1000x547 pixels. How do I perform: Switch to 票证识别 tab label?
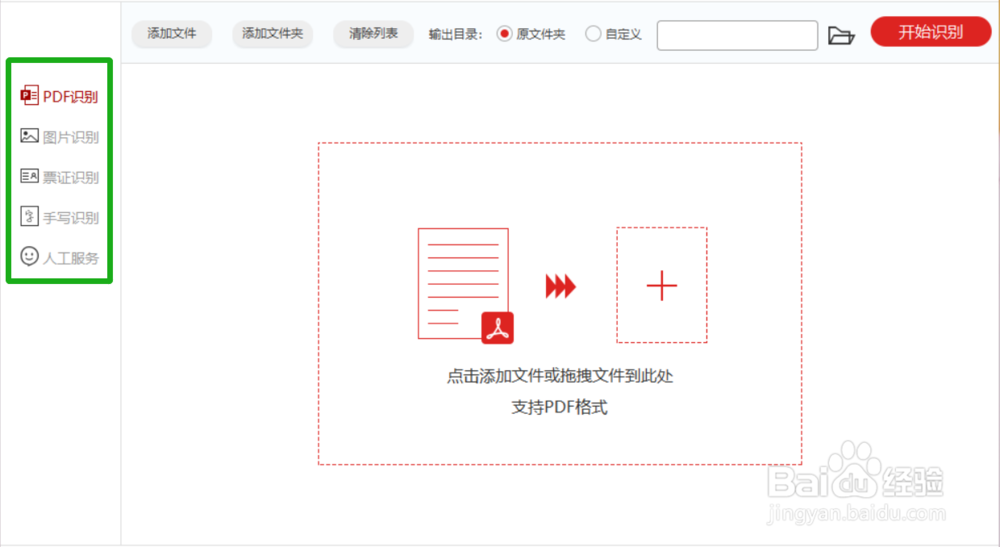[71, 177]
